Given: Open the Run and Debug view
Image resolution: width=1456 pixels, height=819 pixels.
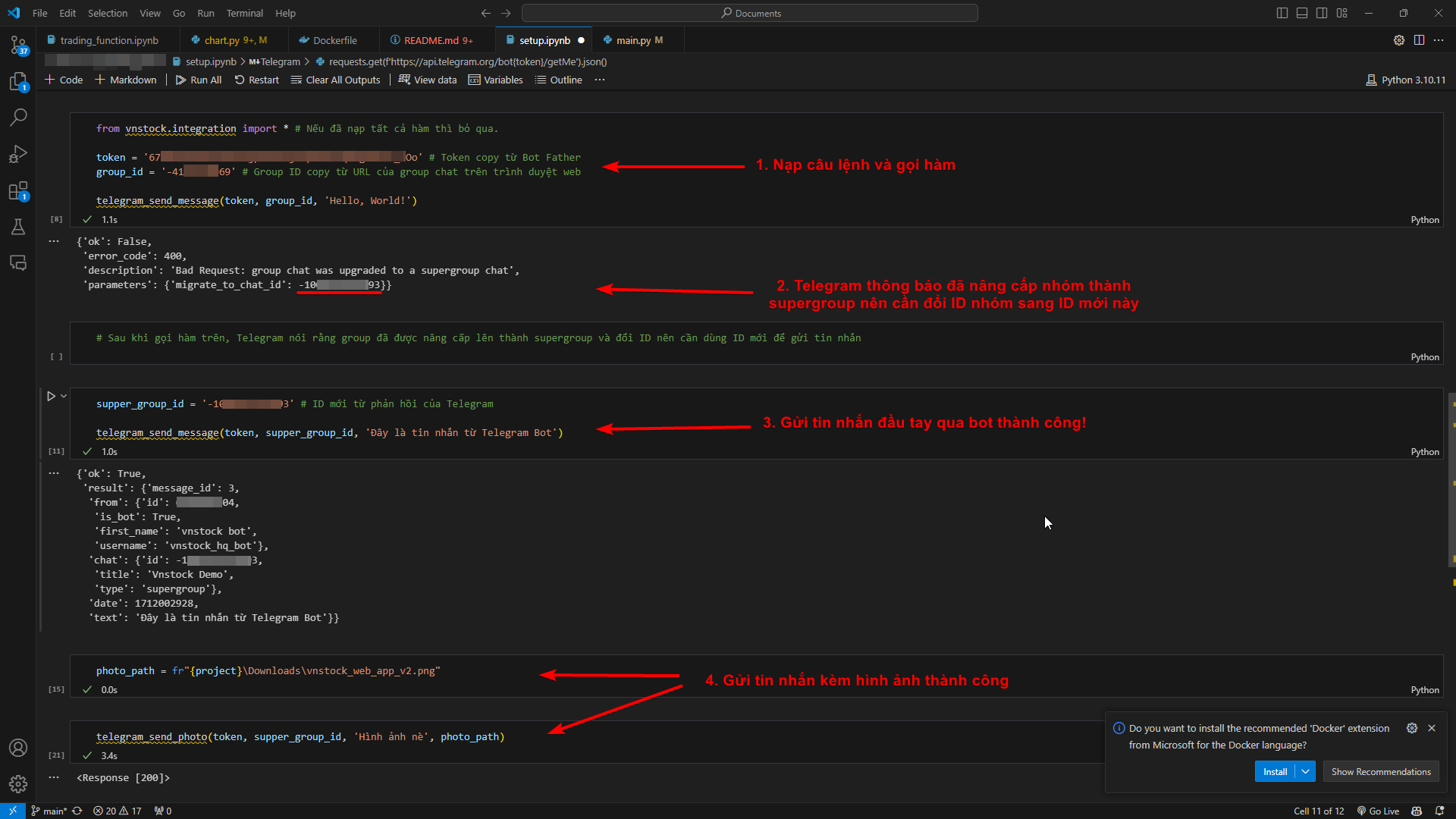Looking at the screenshot, I should pos(19,154).
